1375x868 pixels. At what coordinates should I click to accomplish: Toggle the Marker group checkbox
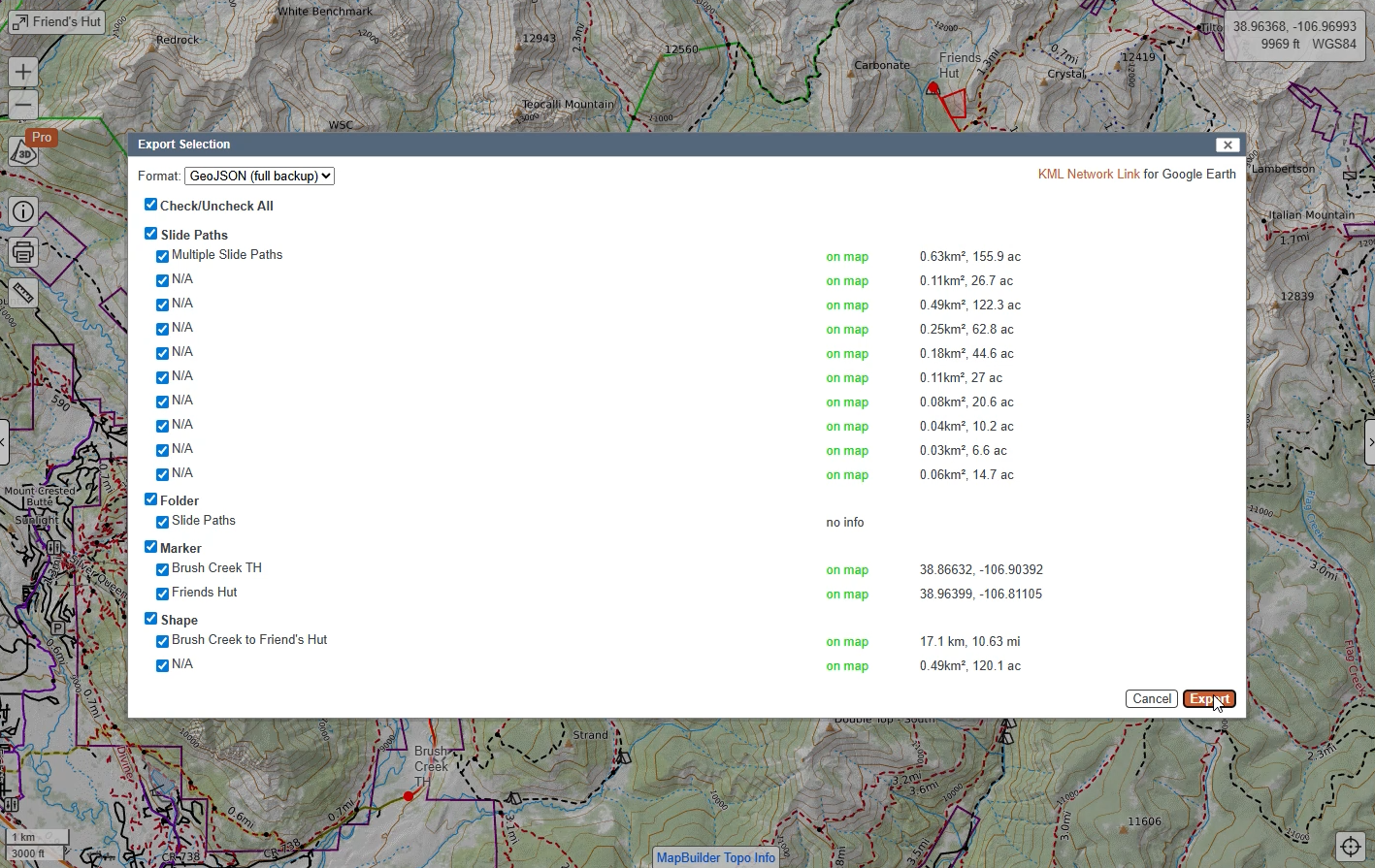pyautogui.click(x=150, y=547)
